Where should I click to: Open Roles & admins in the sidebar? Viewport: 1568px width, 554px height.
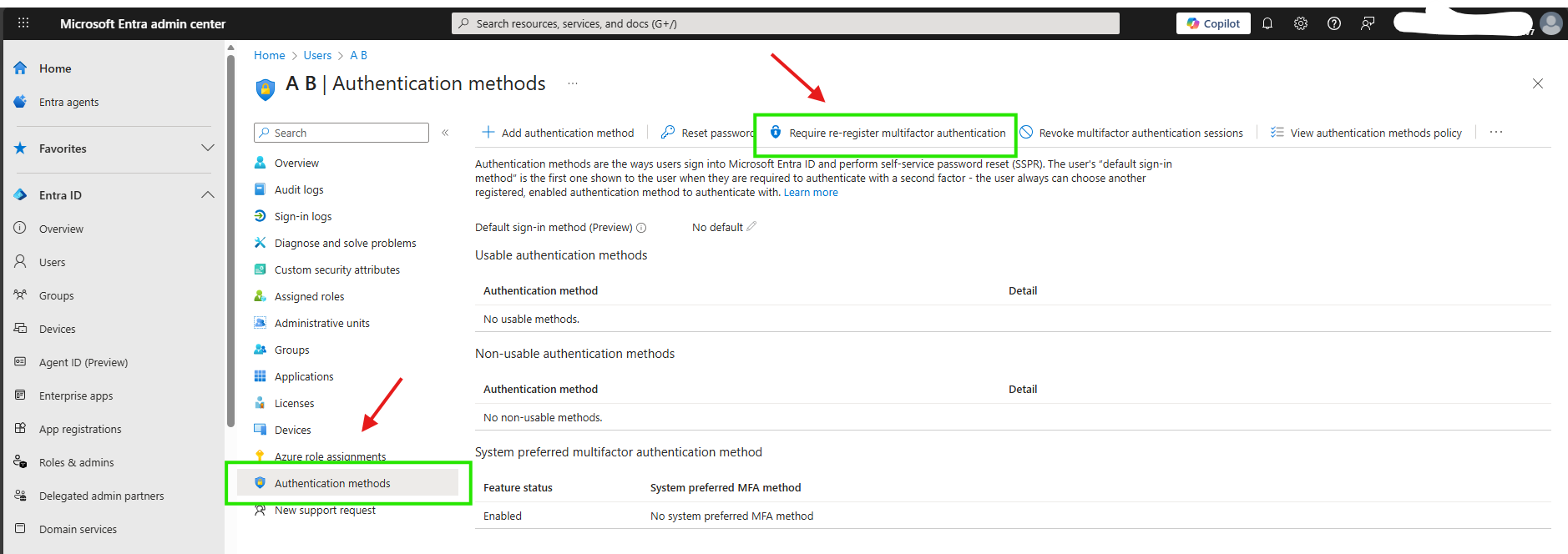tap(77, 462)
